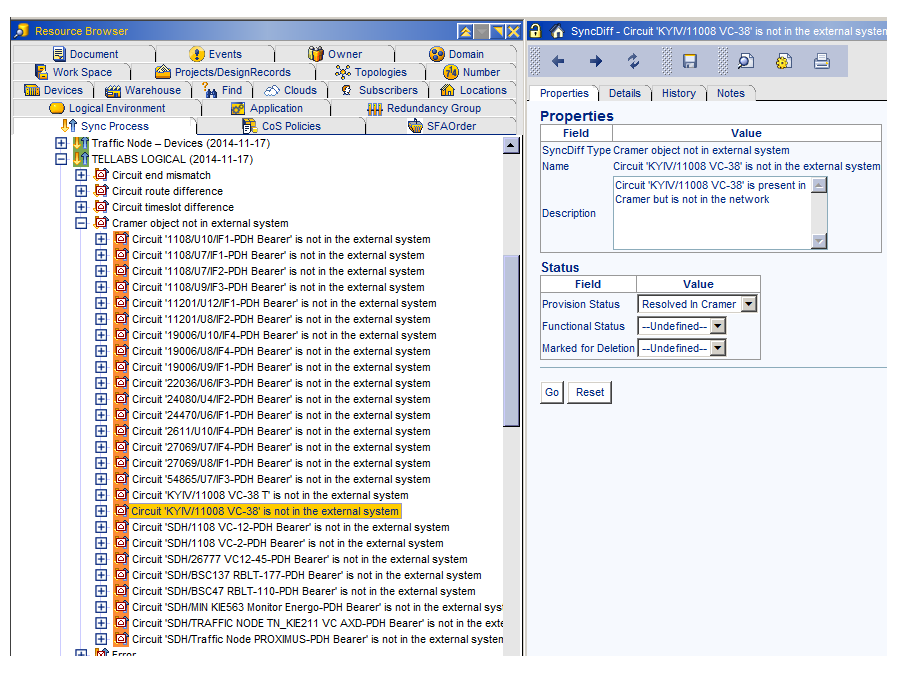Refresh the SyncDiff view
Image resolution: width=900 pixels, height=700 pixels.
pyautogui.click(x=634, y=62)
